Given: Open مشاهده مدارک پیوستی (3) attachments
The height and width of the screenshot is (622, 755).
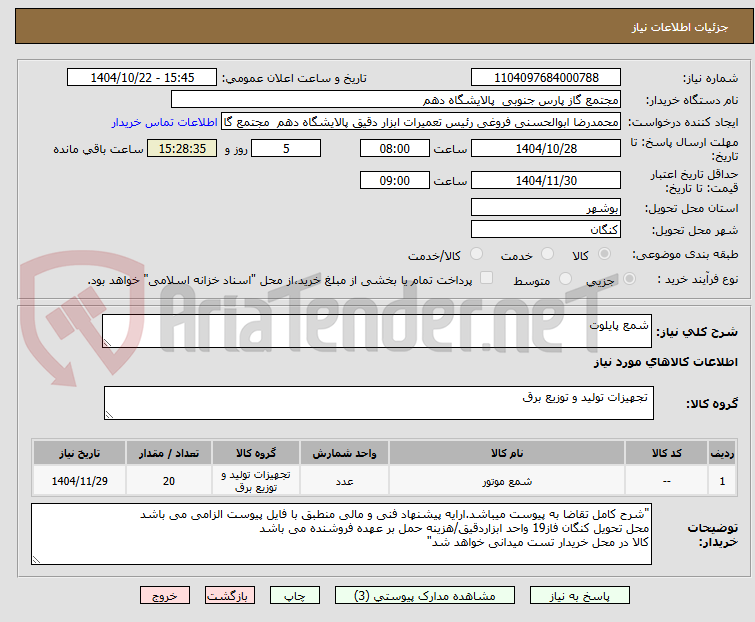Looking at the screenshot, I should pos(425,596).
